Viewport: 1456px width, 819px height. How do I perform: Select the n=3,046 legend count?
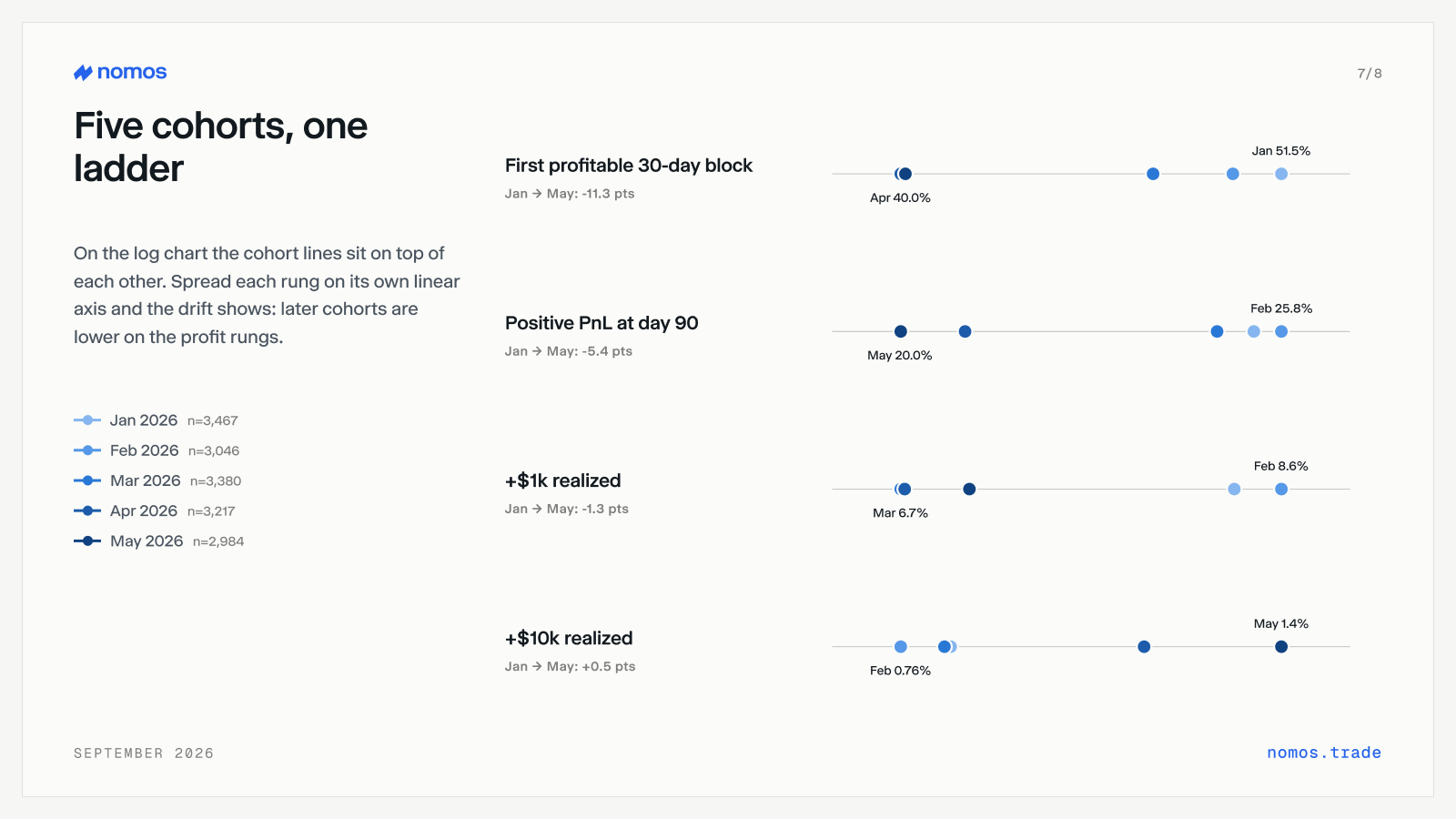point(214,451)
